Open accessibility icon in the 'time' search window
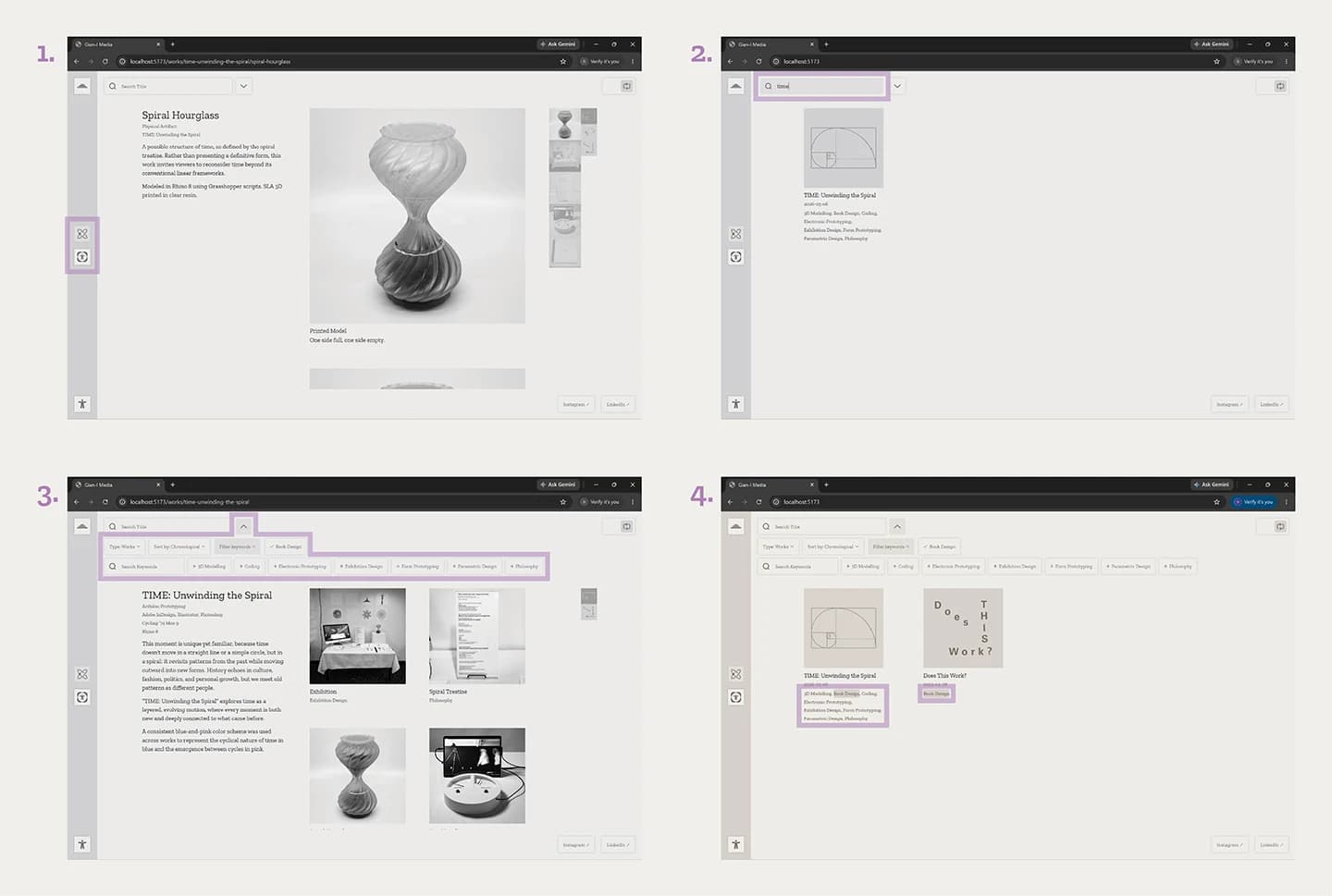1332x896 pixels. (x=736, y=404)
